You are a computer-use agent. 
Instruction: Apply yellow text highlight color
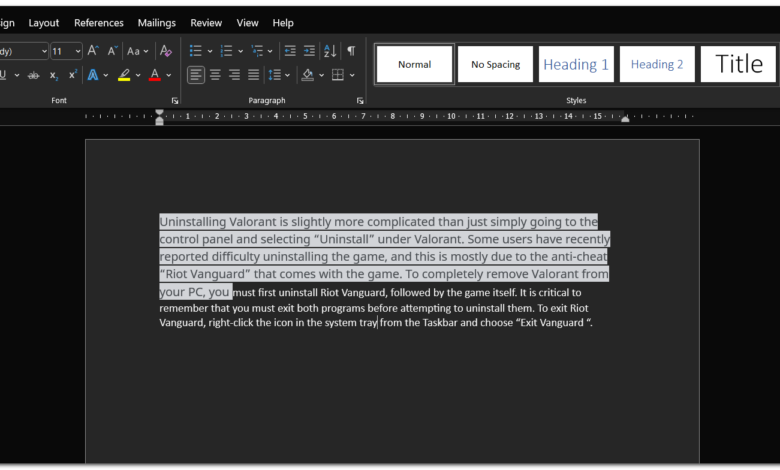pos(124,75)
